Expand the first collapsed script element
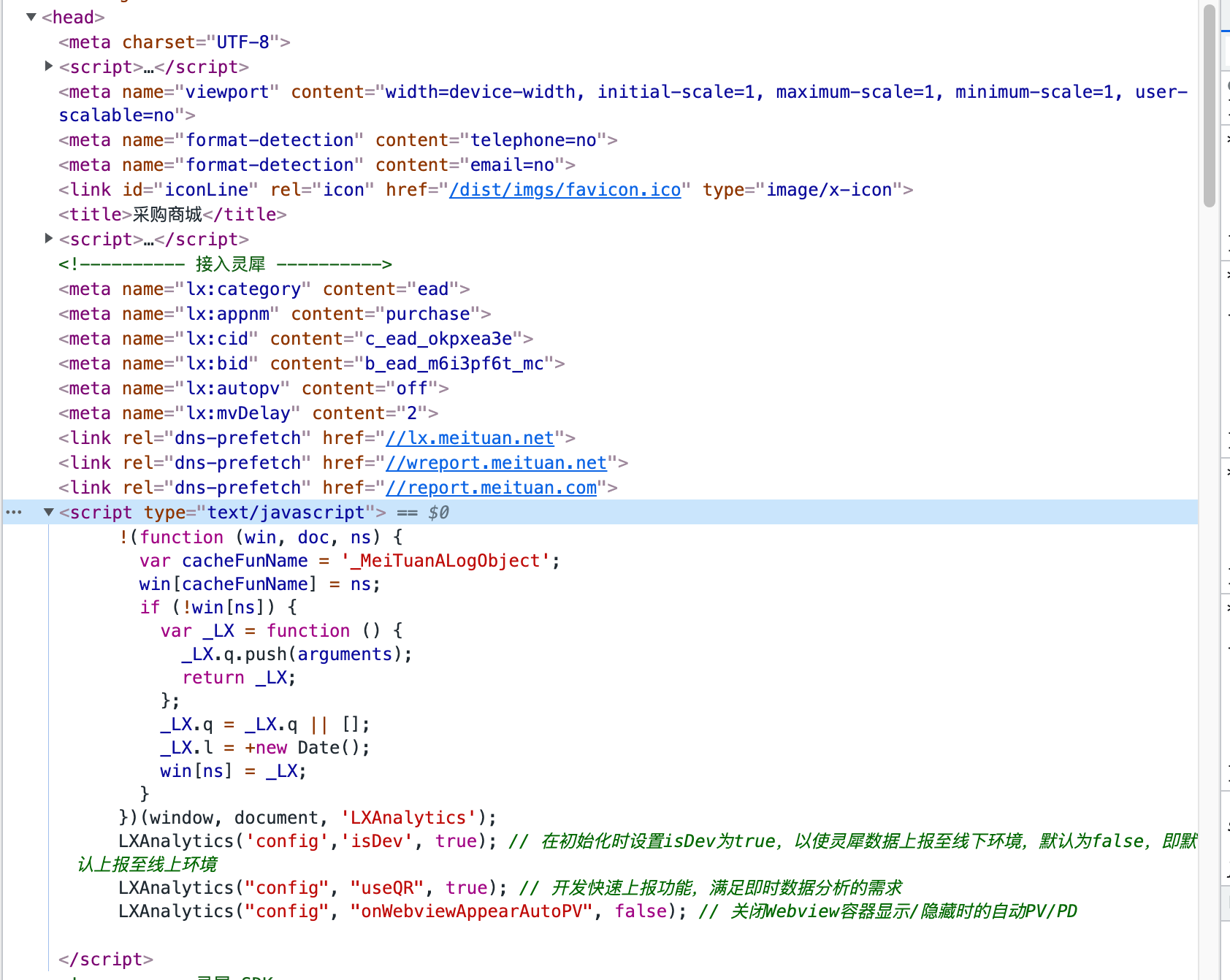The image size is (1230, 980). coord(48,66)
